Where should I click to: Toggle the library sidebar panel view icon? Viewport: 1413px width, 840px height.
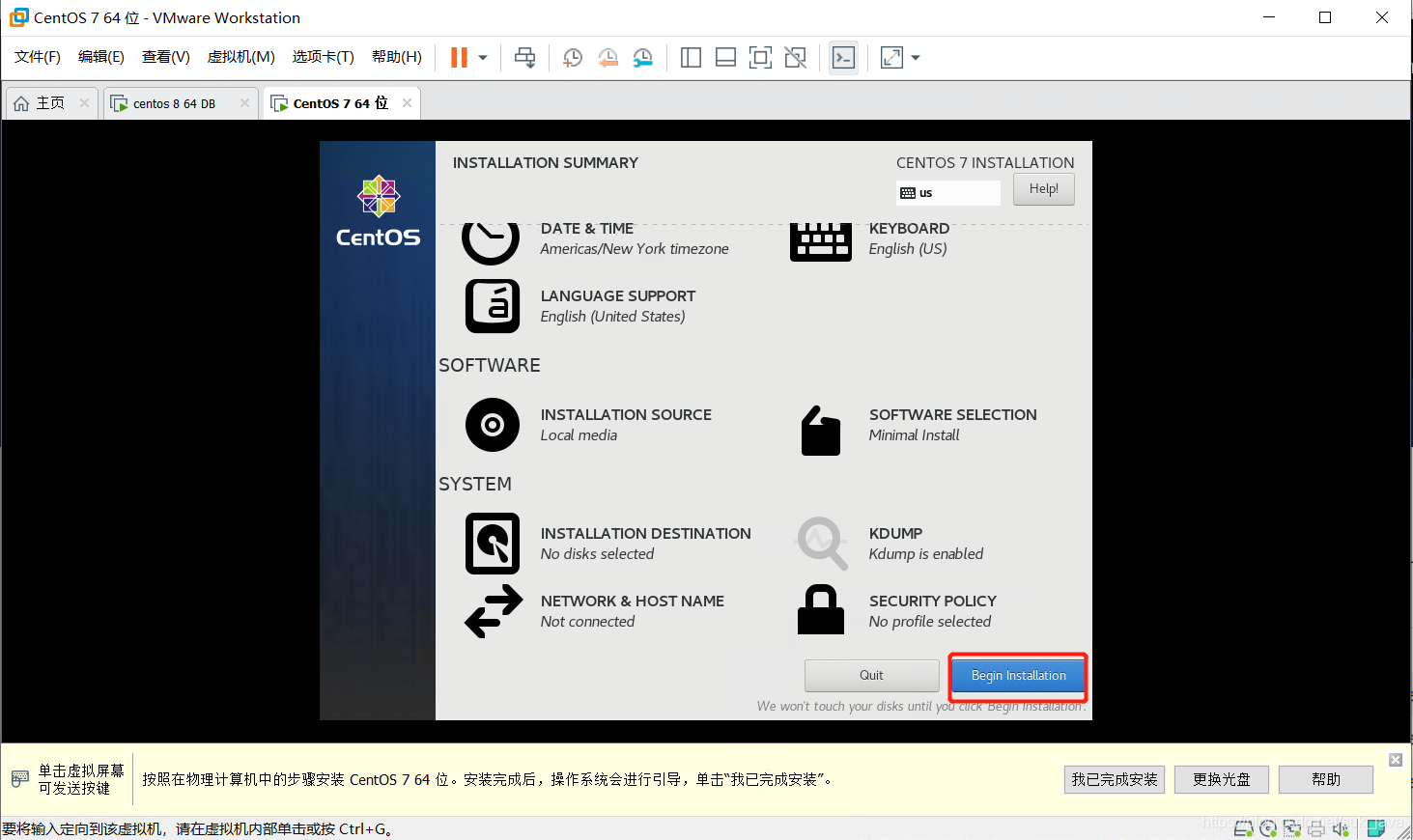point(691,58)
